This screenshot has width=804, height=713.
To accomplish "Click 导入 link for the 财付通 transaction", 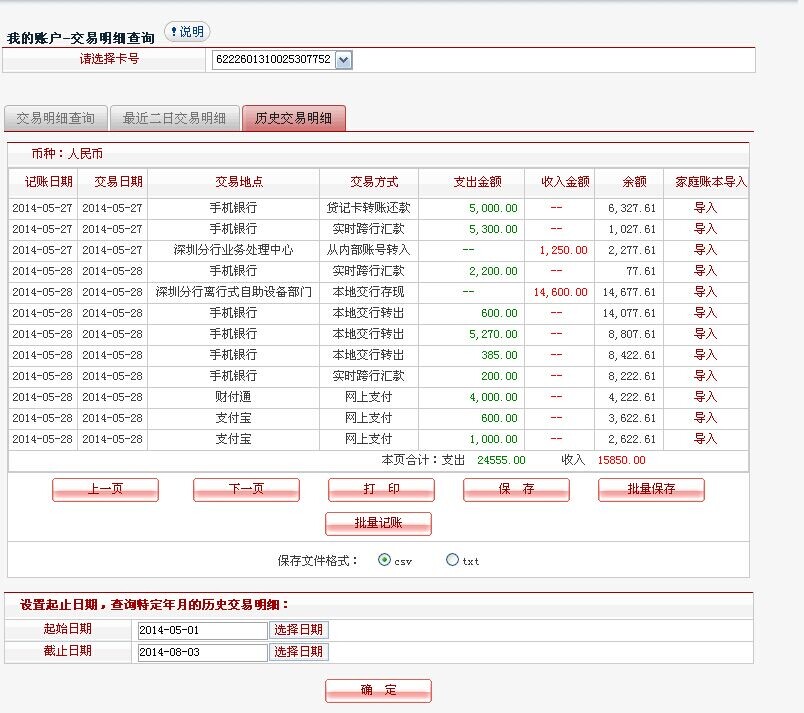I will (705, 397).
